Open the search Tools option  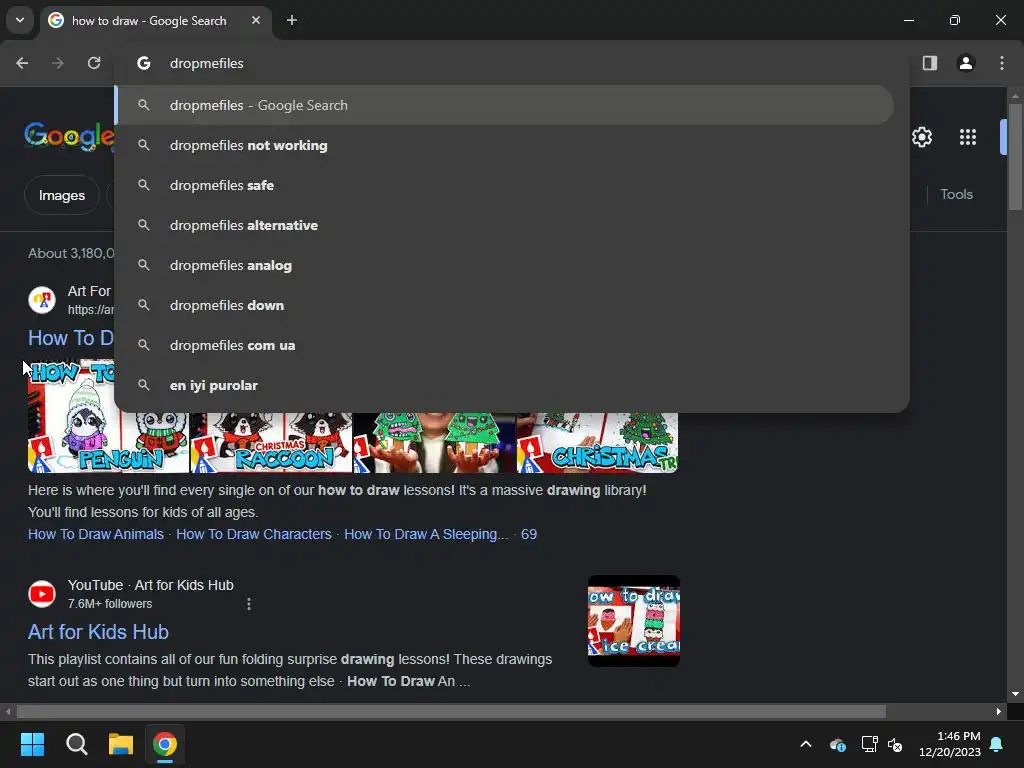tap(956, 195)
